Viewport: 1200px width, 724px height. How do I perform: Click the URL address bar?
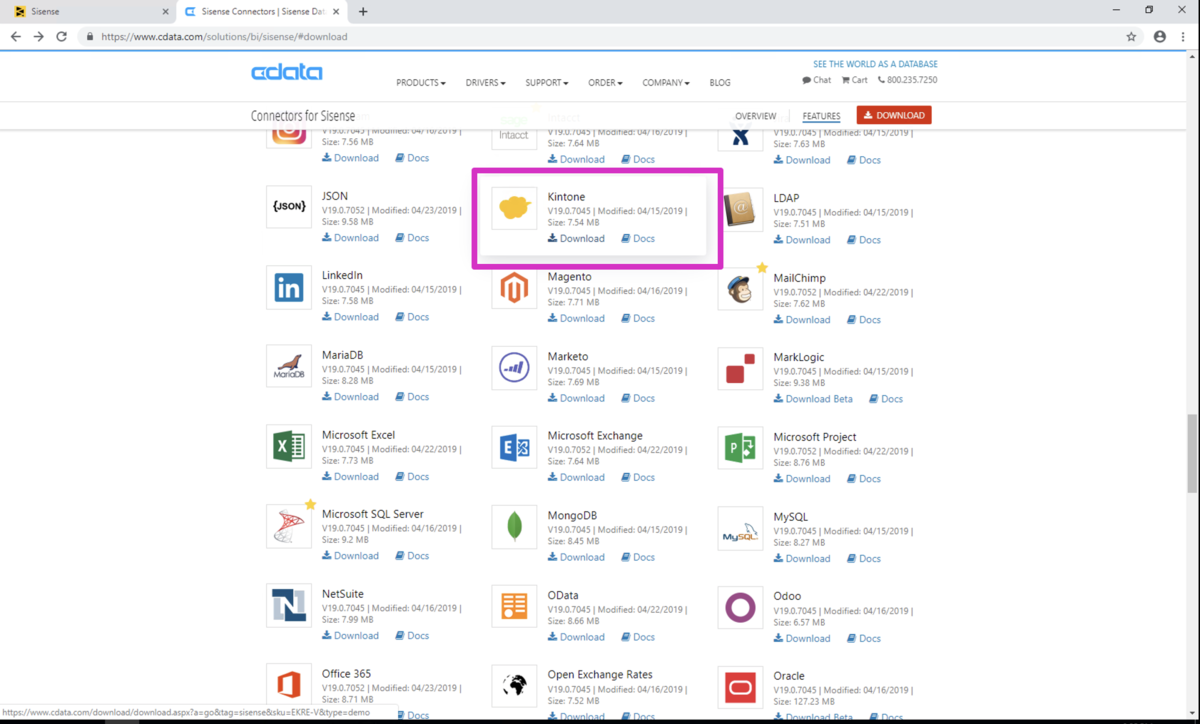tap(600, 37)
